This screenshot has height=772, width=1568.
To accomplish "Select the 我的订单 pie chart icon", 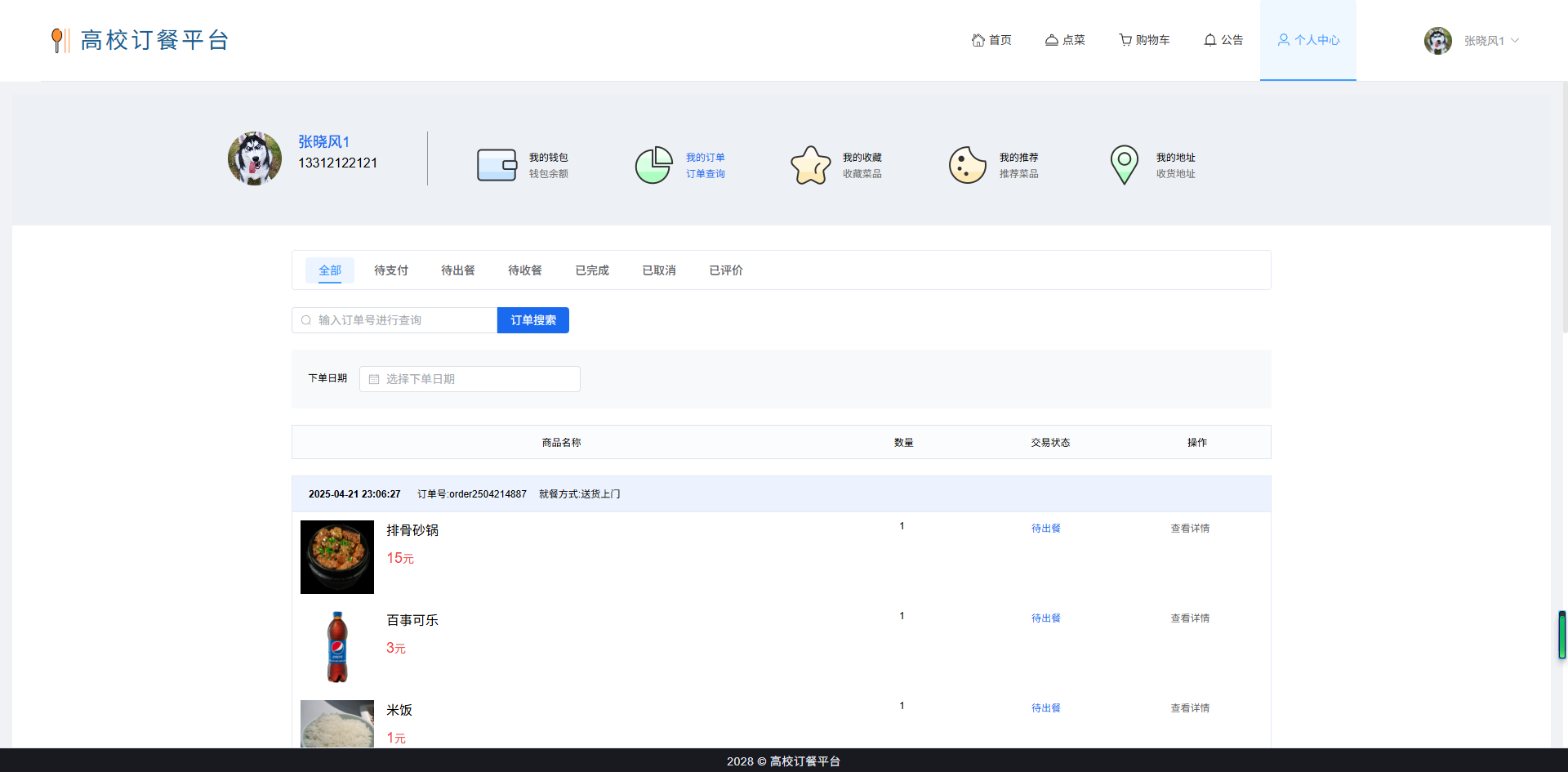I will (653, 164).
